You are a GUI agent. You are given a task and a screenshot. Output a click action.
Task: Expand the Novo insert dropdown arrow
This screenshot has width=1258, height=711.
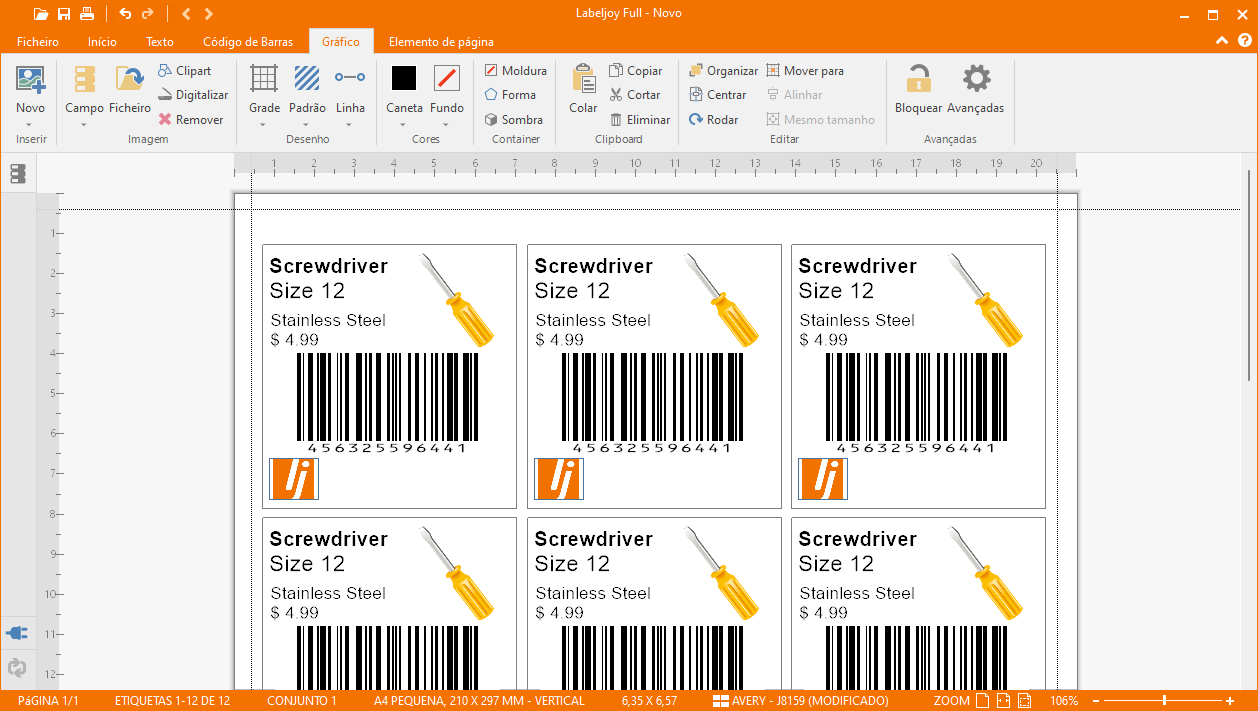click(x=30, y=125)
